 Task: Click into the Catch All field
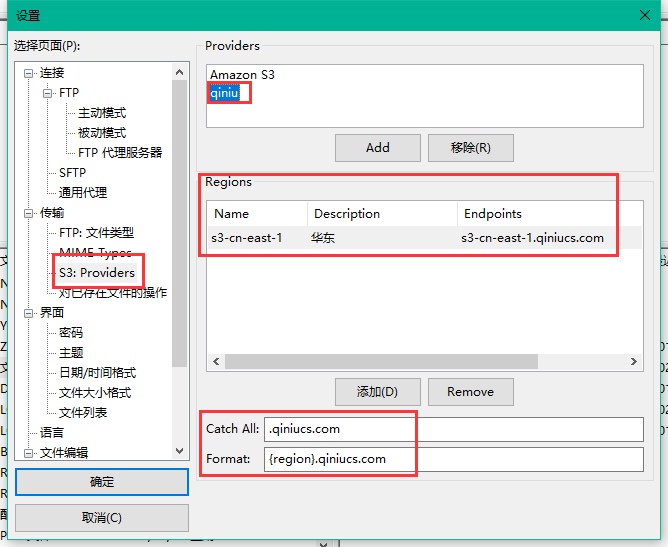[x=453, y=429]
